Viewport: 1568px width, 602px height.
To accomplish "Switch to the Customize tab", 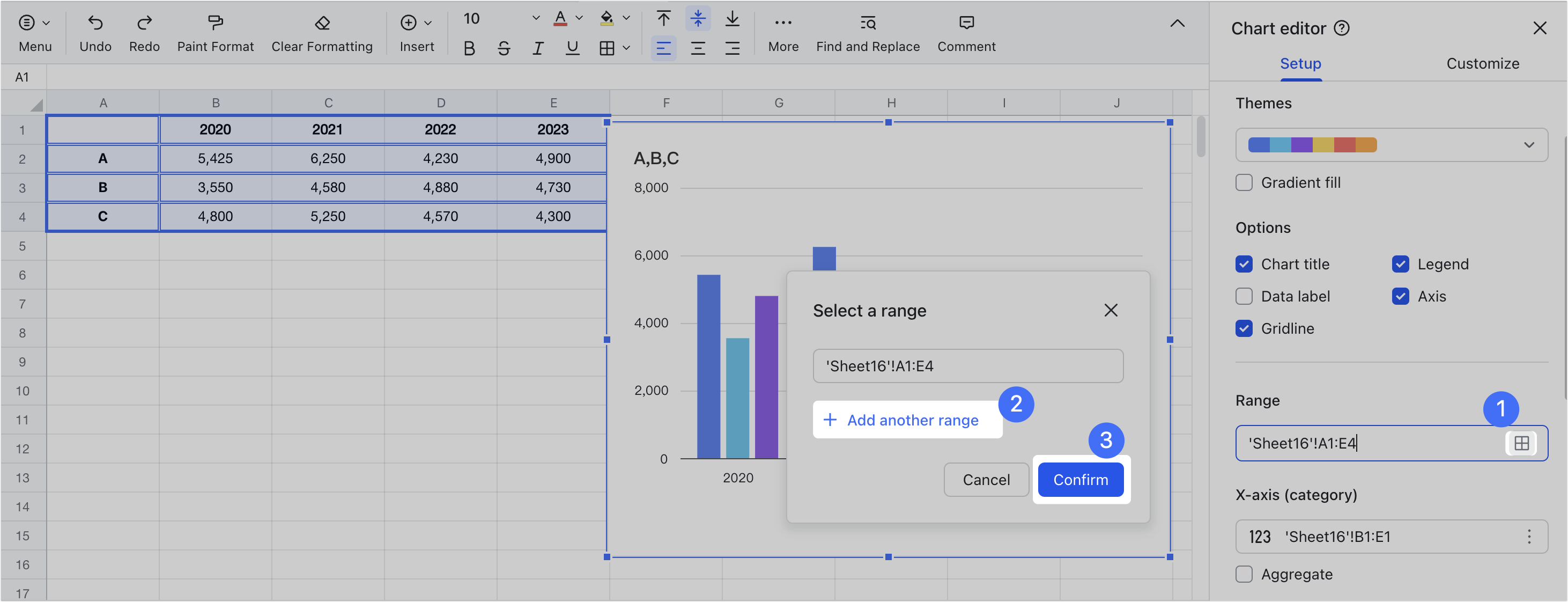I will (x=1483, y=63).
